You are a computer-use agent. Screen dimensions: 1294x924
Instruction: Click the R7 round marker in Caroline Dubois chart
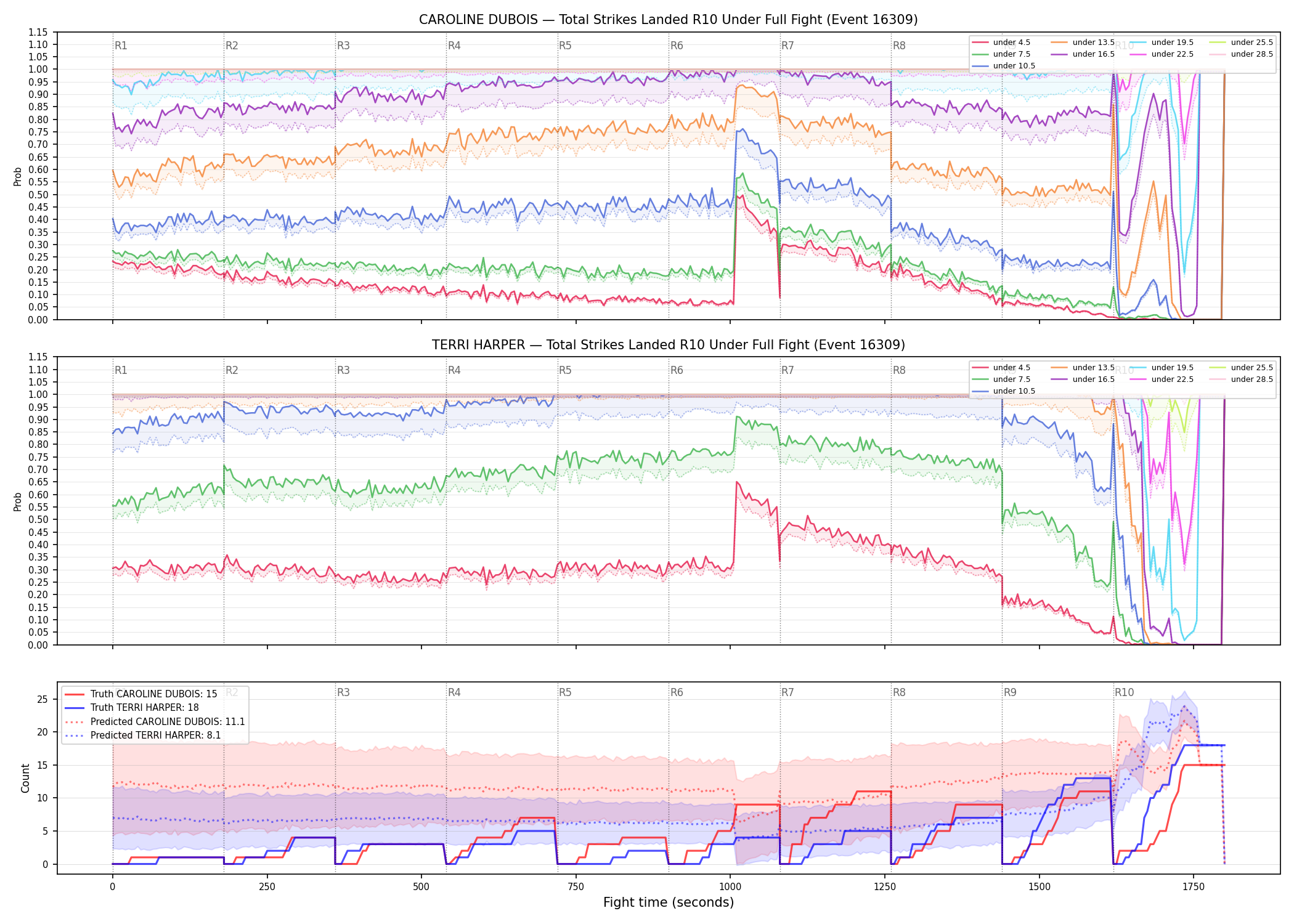coord(787,46)
